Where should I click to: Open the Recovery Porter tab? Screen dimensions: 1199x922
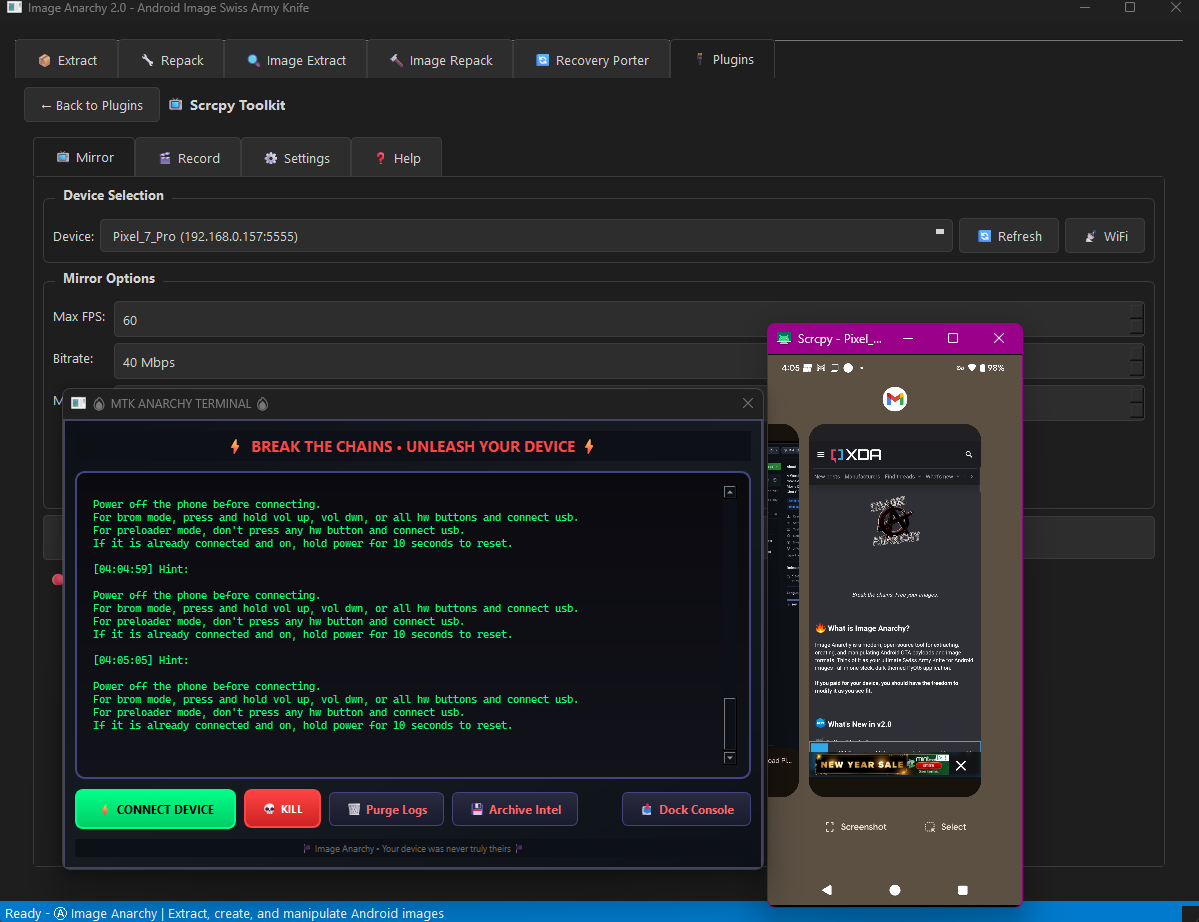(x=592, y=60)
